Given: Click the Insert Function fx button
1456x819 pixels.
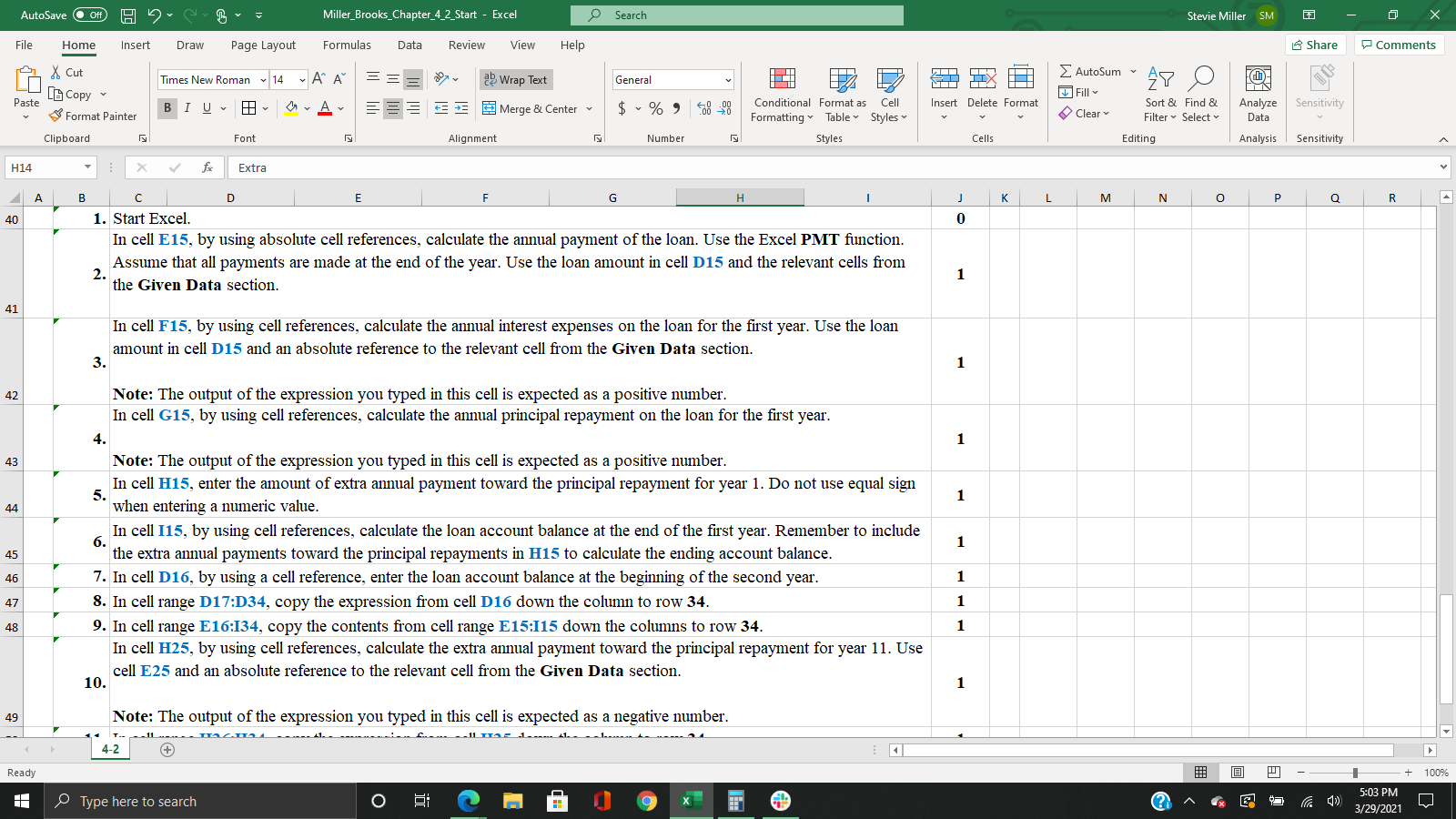Looking at the screenshot, I should click(207, 167).
